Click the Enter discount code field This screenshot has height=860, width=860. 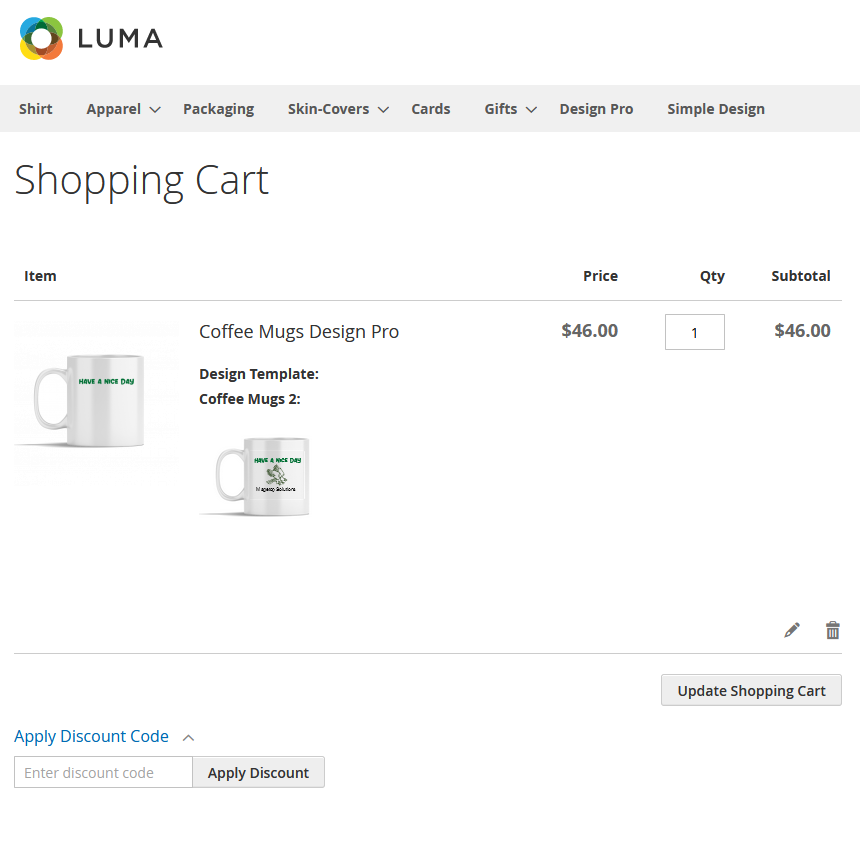103,772
